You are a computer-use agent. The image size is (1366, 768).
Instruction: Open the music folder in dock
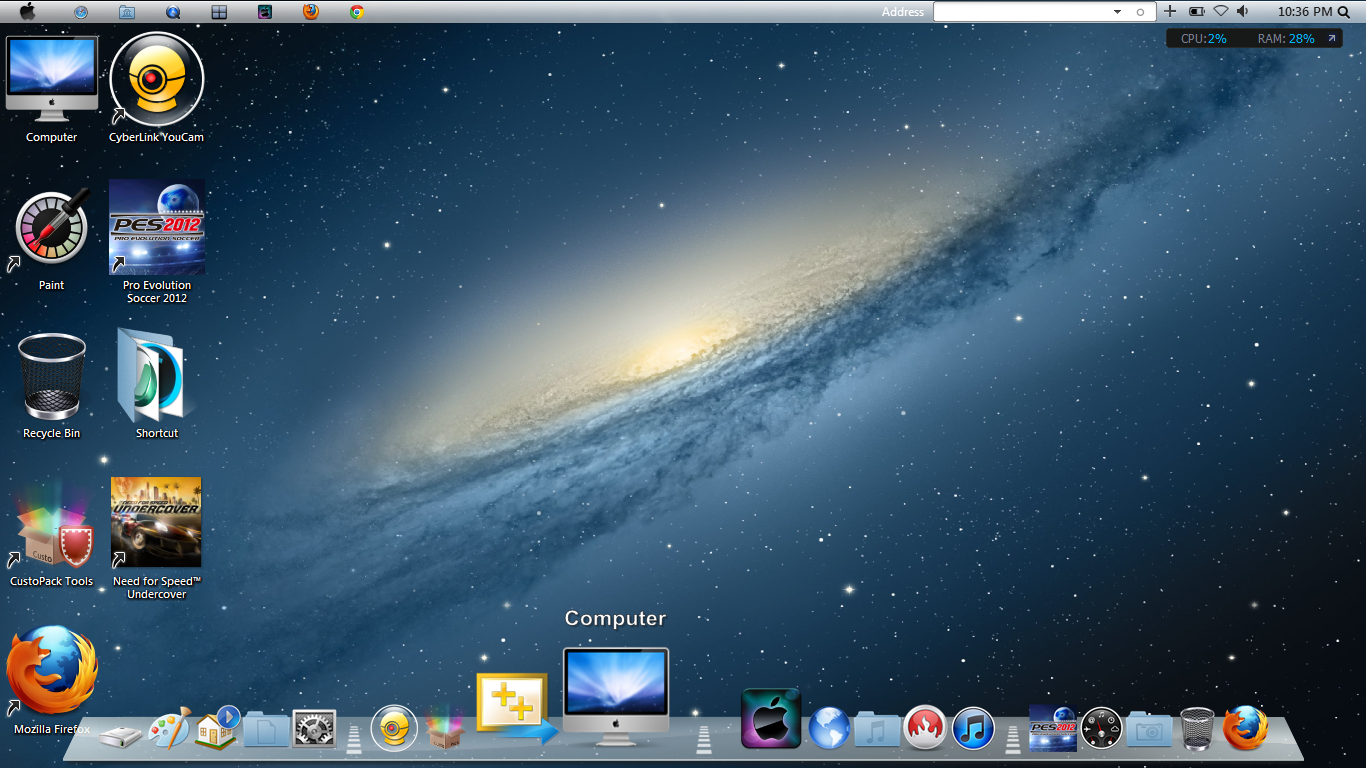click(877, 729)
